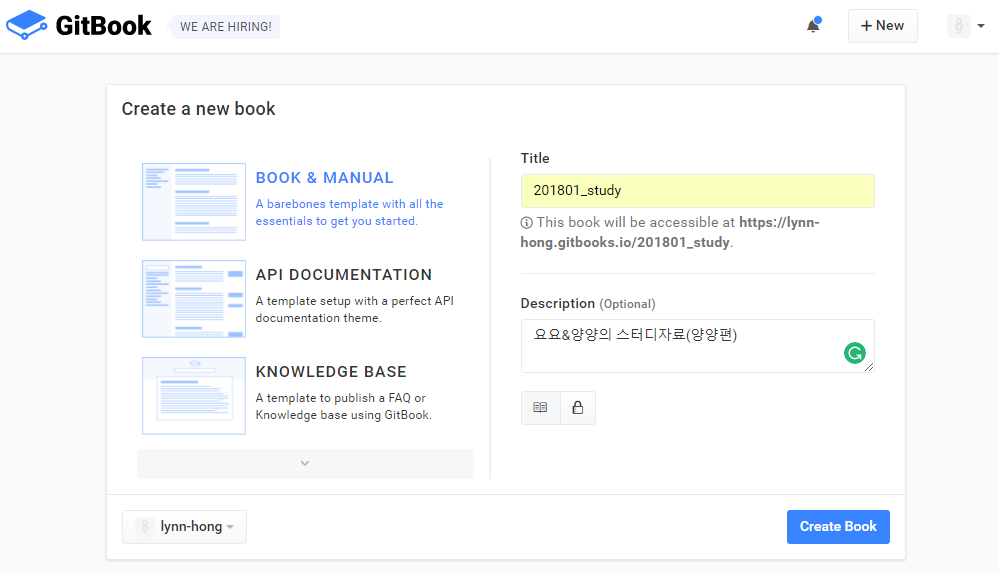Click the + New button
Image resolution: width=999 pixels, height=573 pixels.
click(882, 25)
